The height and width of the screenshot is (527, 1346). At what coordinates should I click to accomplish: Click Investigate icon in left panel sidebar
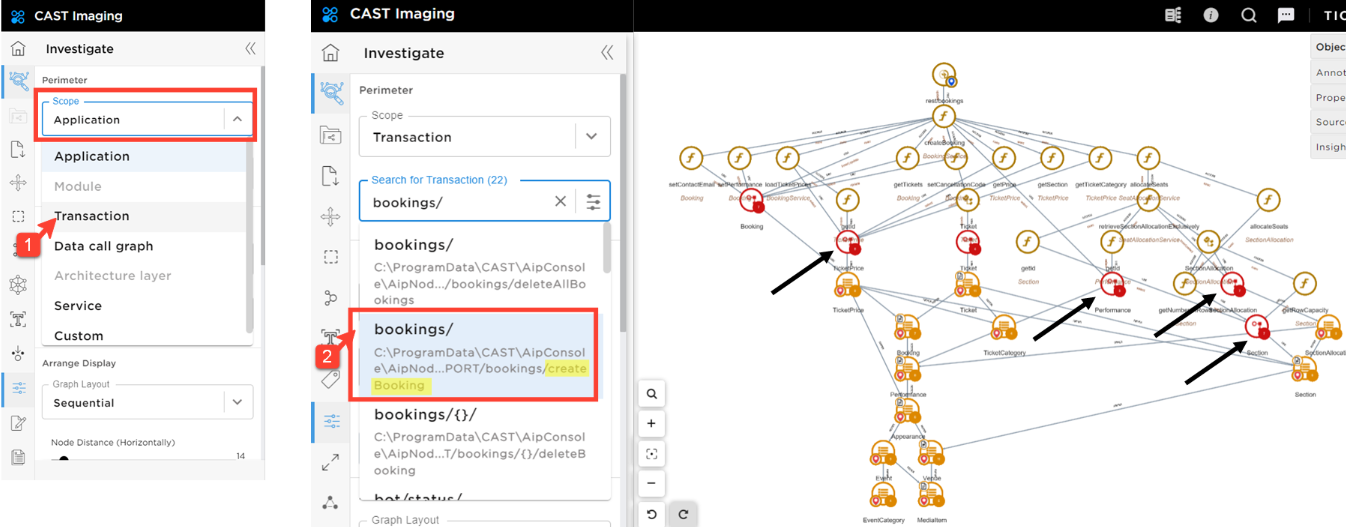pyautogui.click(x=17, y=82)
